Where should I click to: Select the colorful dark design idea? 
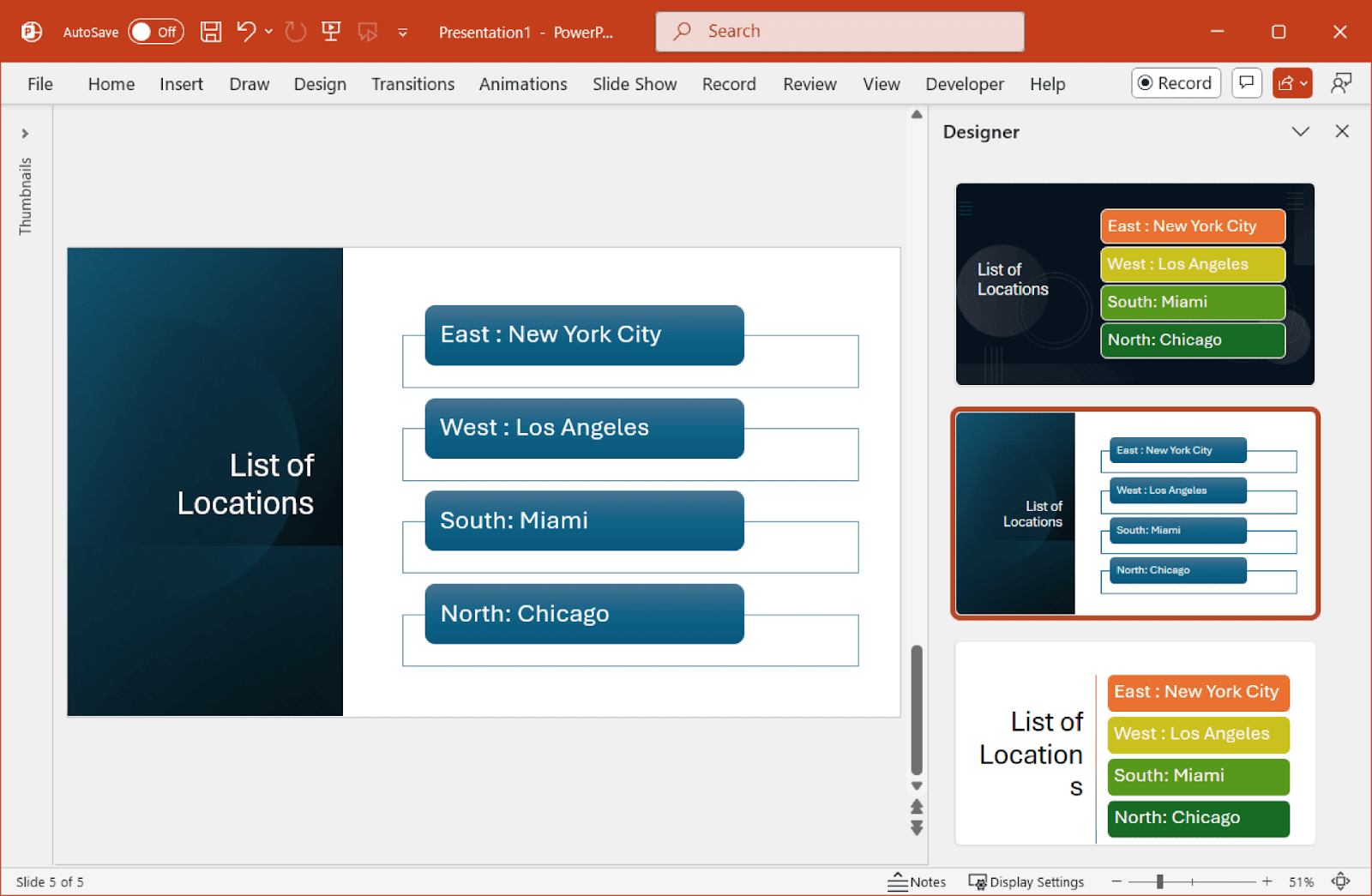tap(1134, 284)
